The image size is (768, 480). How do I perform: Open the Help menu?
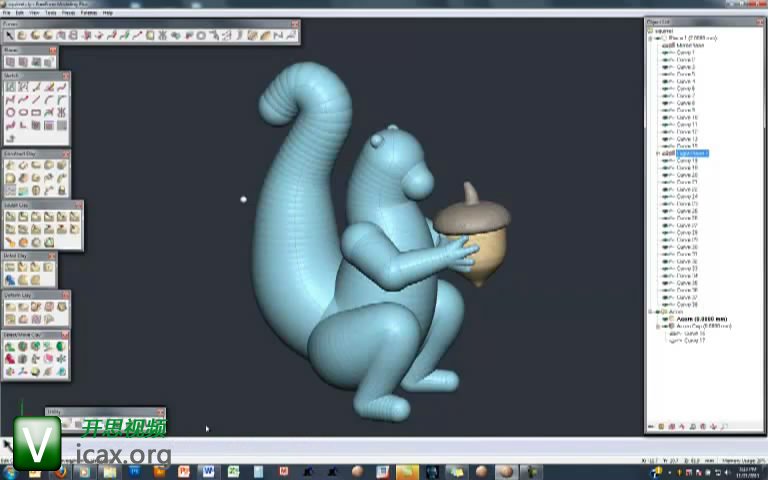(x=108, y=13)
